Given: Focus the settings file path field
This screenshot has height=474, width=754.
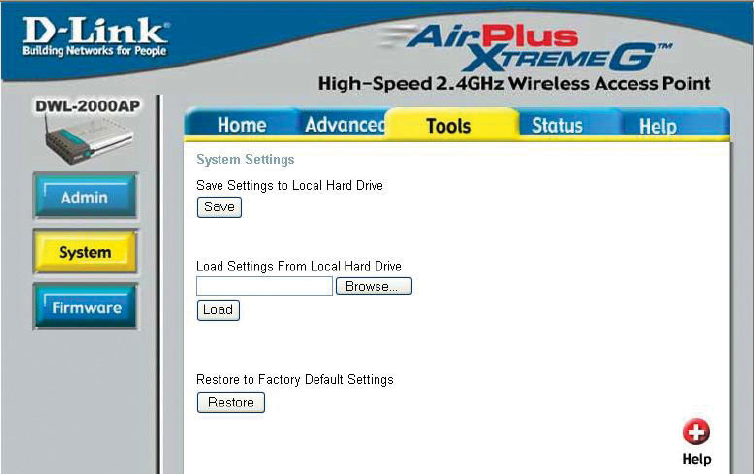Looking at the screenshot, I should coord(264,286).
